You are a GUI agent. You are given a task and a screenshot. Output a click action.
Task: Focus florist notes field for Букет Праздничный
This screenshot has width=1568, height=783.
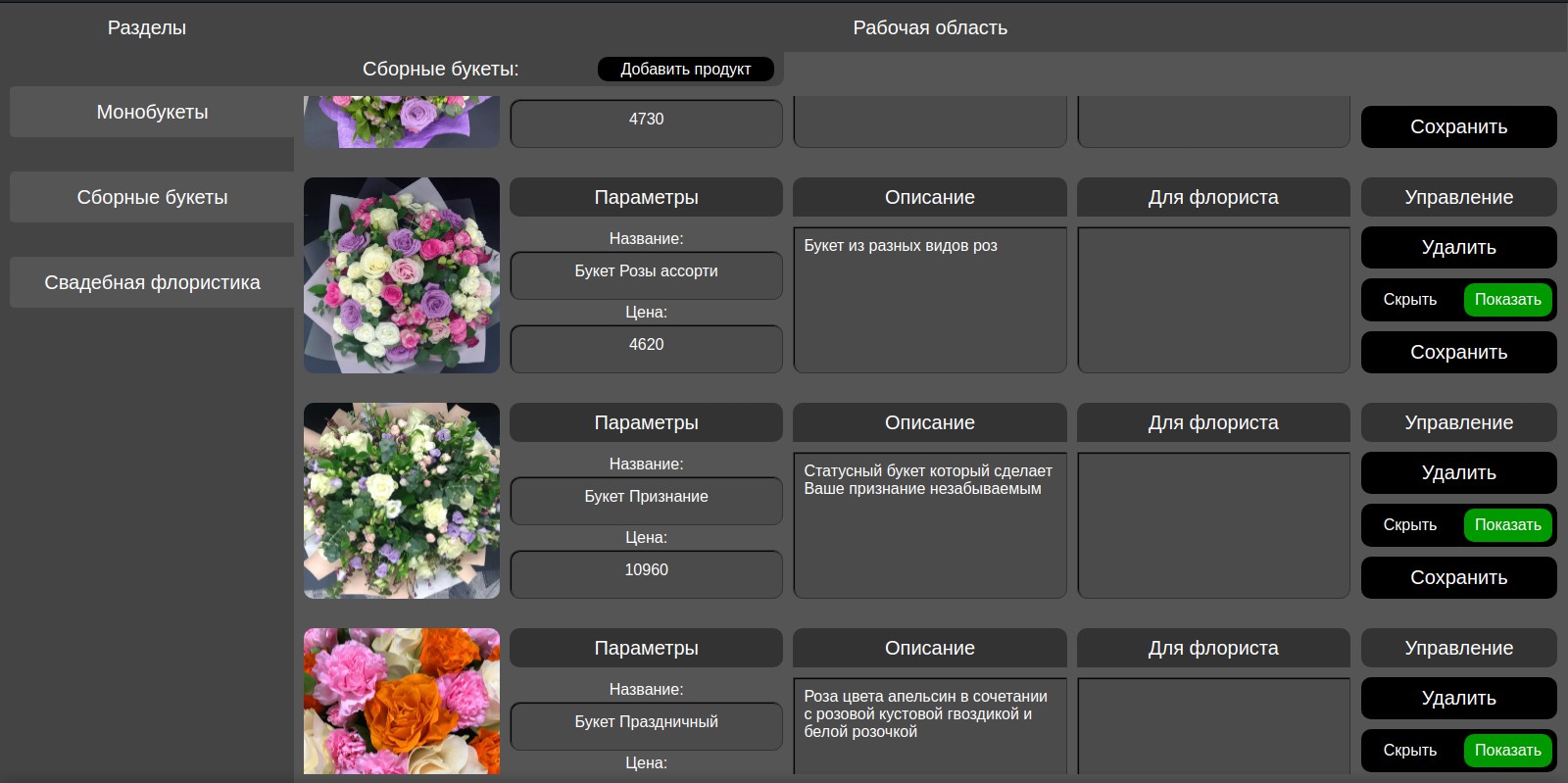click(1214, 726)
